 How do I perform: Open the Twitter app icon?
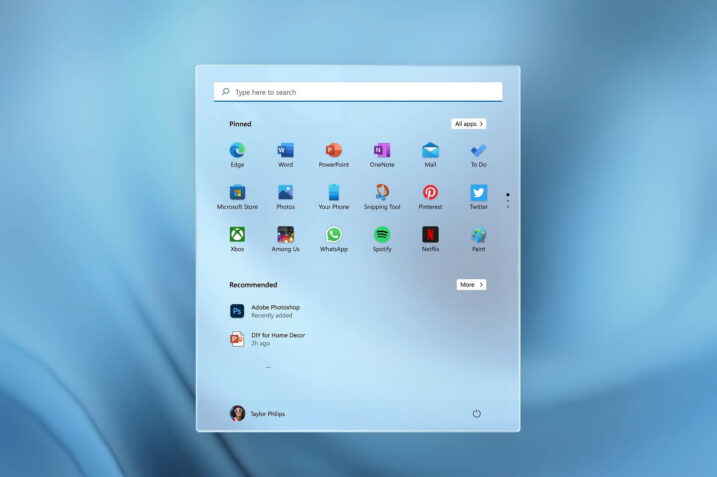coord(478,193)
